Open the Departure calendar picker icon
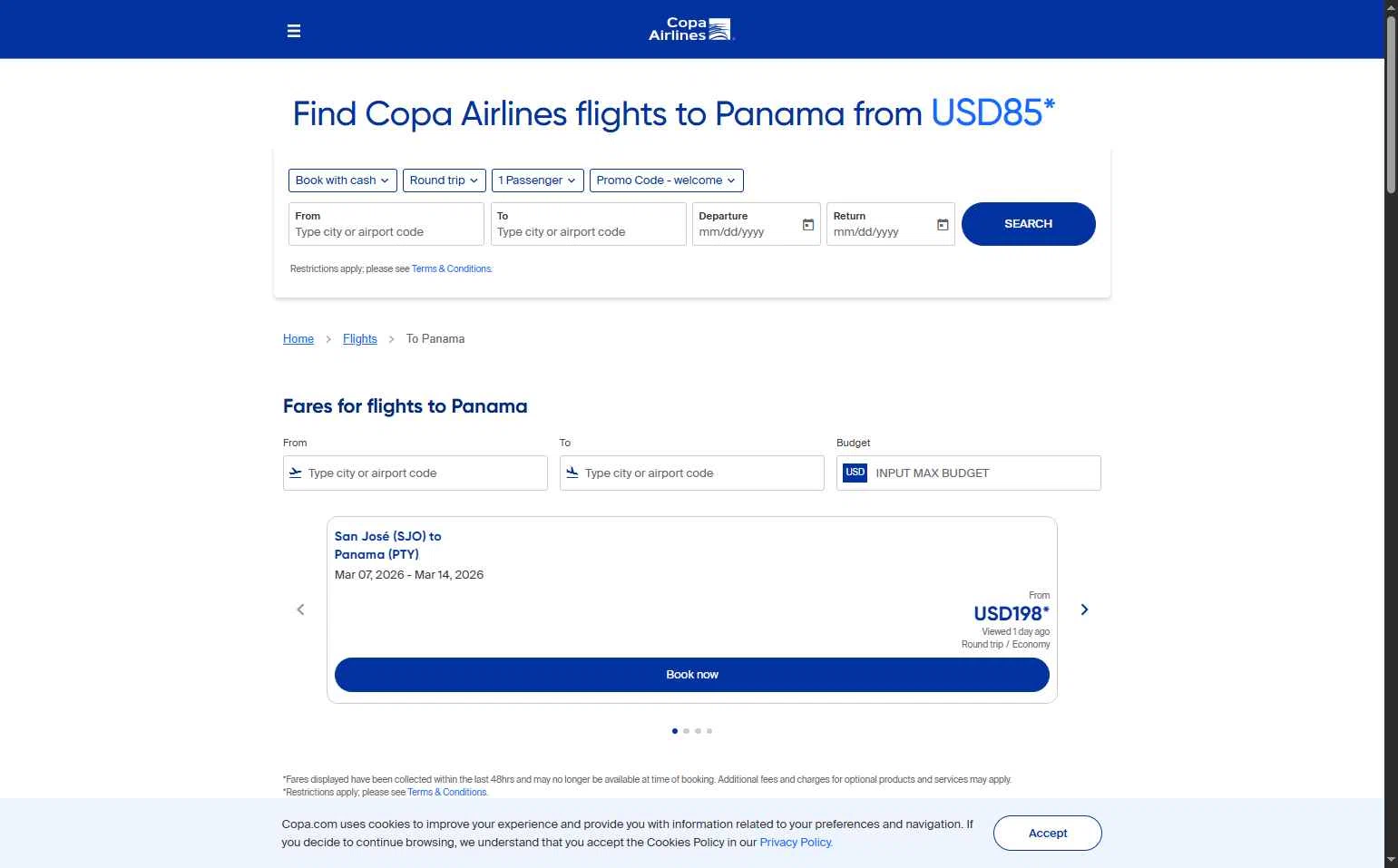 808,225
